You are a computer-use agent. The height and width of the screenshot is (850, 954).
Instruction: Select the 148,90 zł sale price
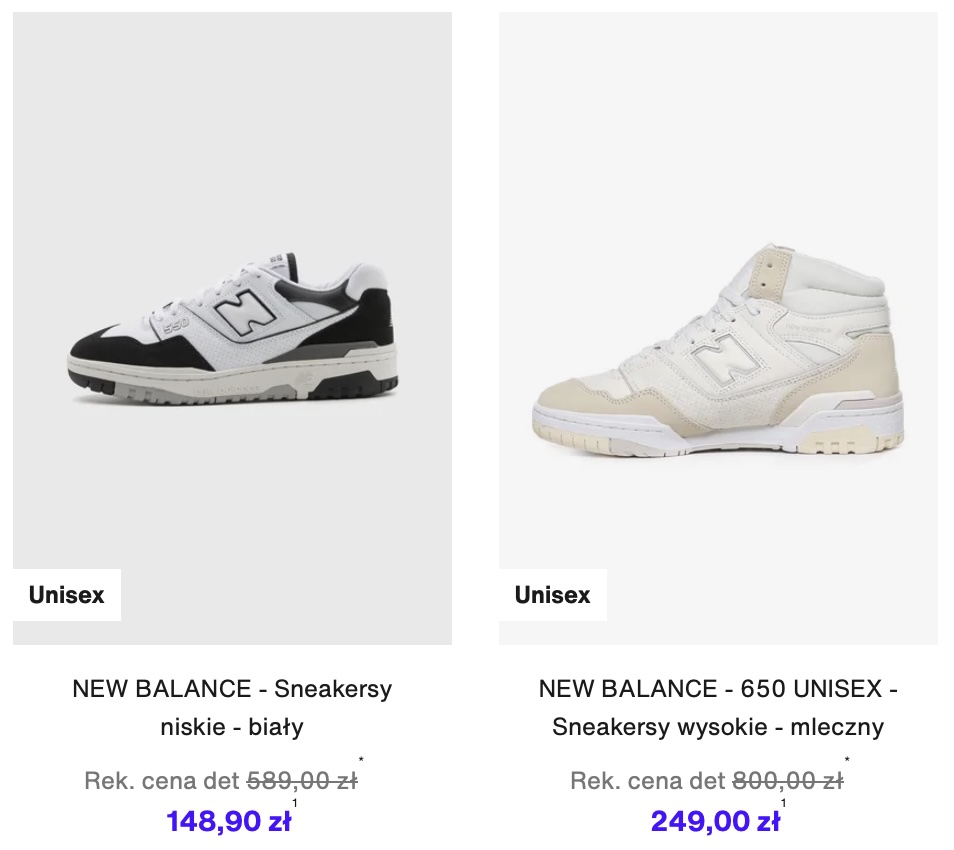[229, 821]
